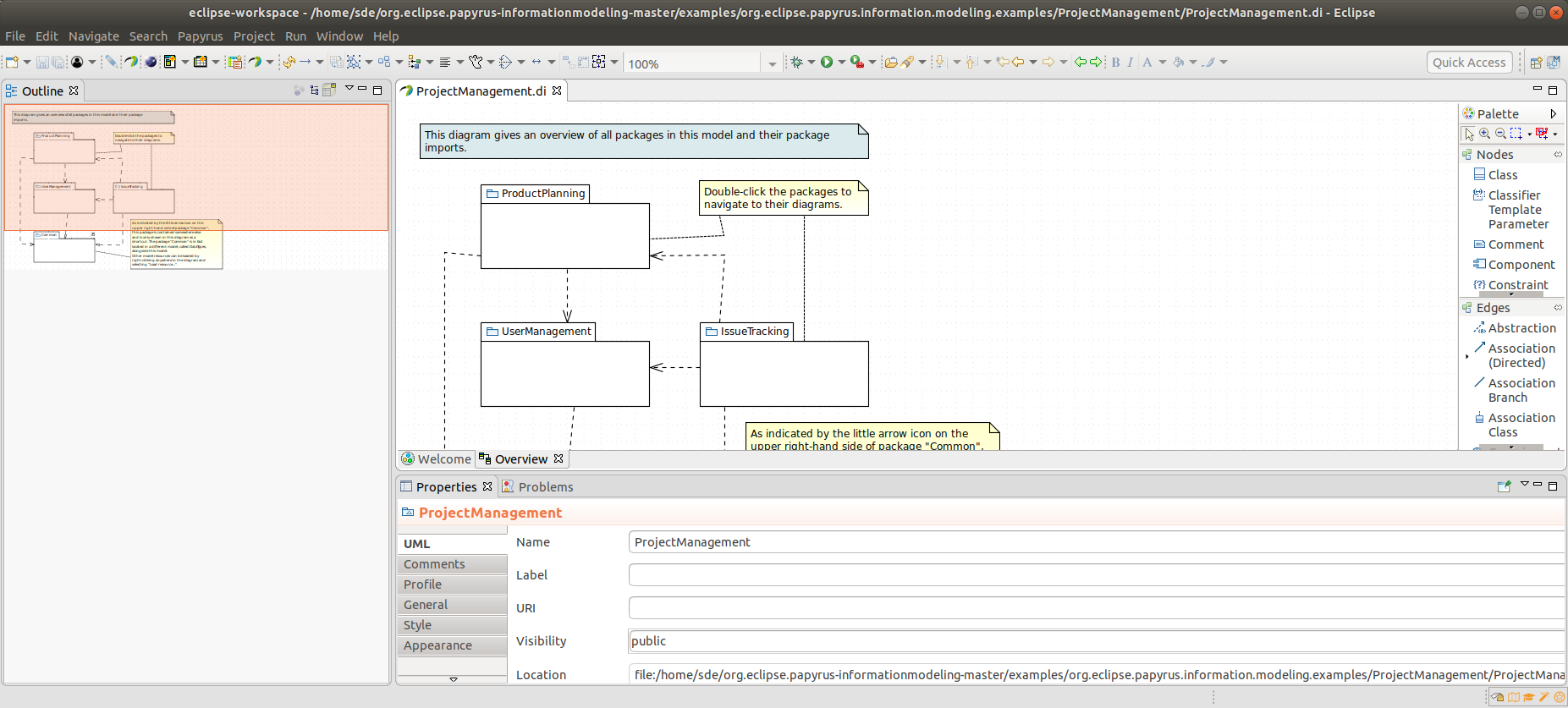Pick the Classifier Template Parameter tool
The height and width of the screenshot is (708, 1568).
click(1511, 210)
